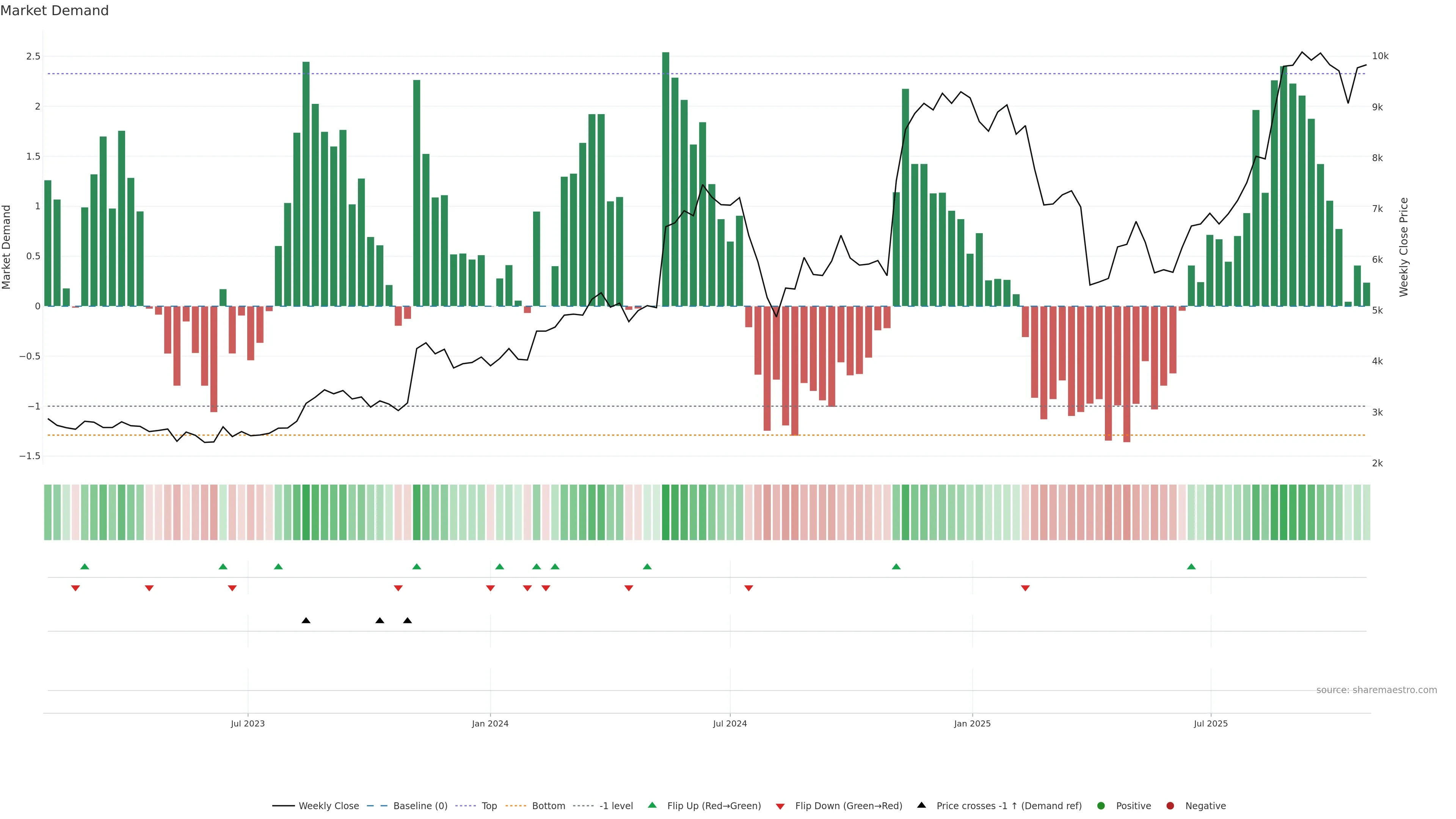Click leftmost green flip-up triangle marker

(85, 566)
